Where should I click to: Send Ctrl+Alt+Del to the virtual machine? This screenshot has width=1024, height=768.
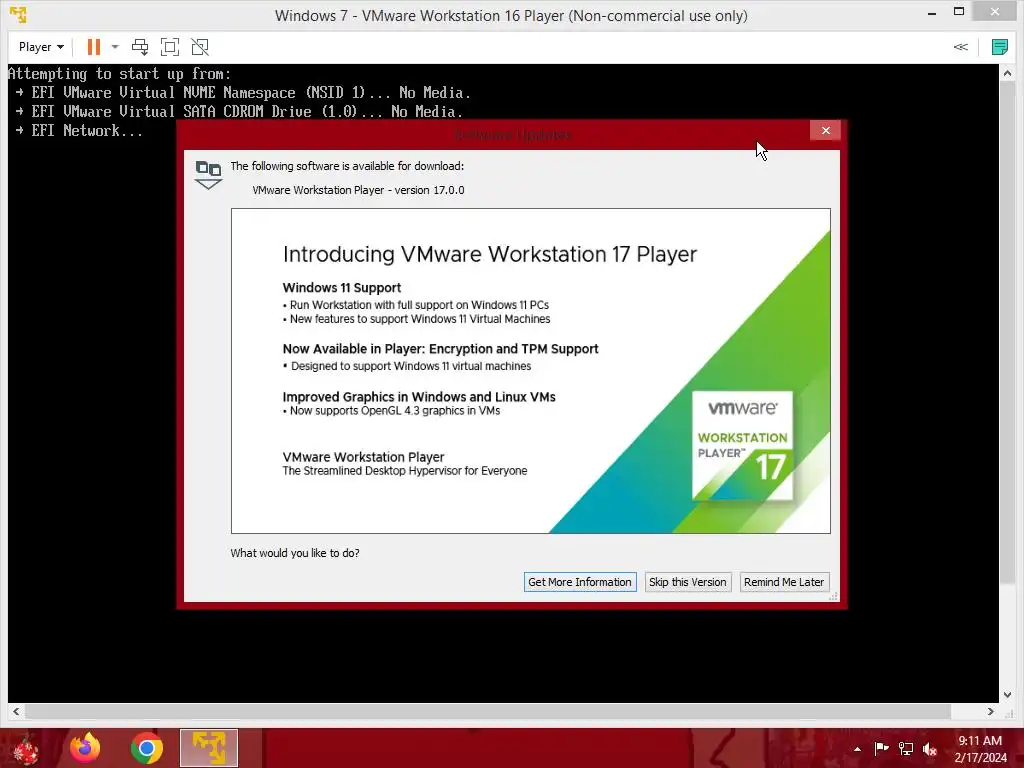point(140,47)
